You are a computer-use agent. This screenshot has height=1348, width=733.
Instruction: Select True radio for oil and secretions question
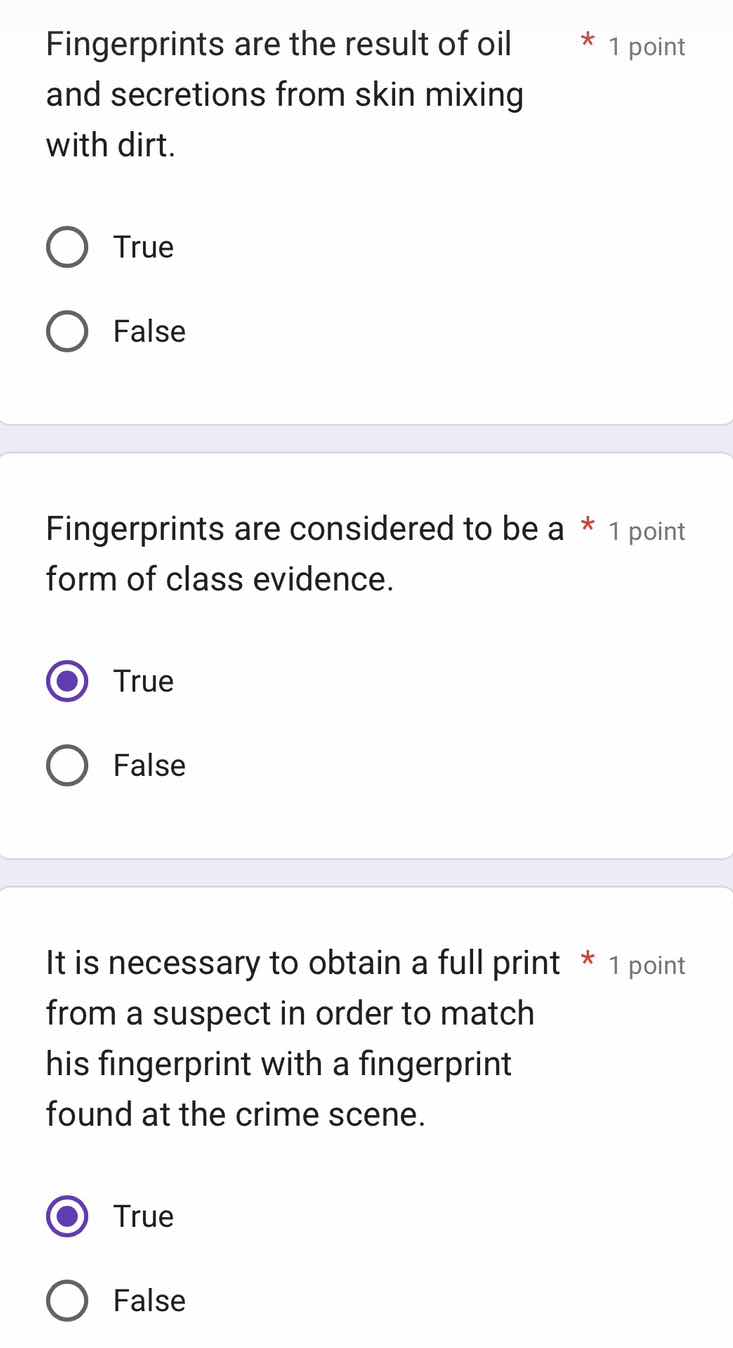pyautogui.click(x=67, y=248)
